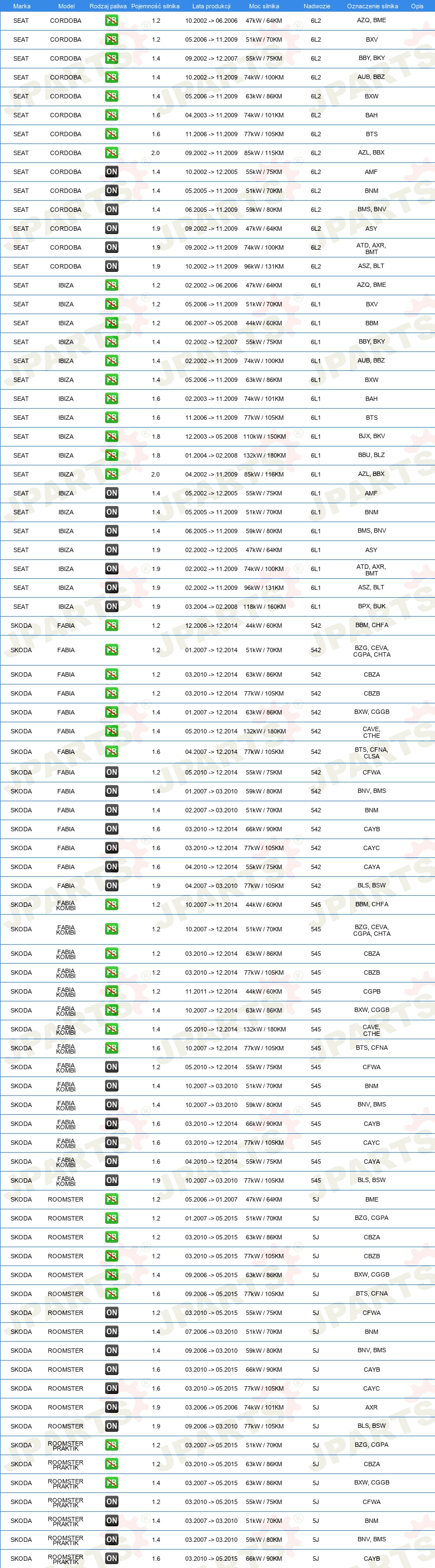Image resolution: width=435 pixels, height=1568 pixels.
Task: Click diesel ON icon in Cordoba ASZ, BLT row
Action: 111,266
